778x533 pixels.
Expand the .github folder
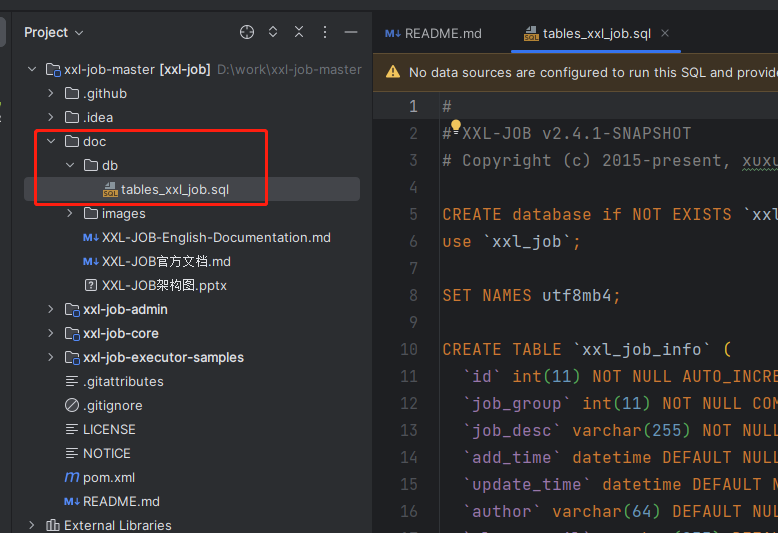pyautogui.click(x=51, y=93)
